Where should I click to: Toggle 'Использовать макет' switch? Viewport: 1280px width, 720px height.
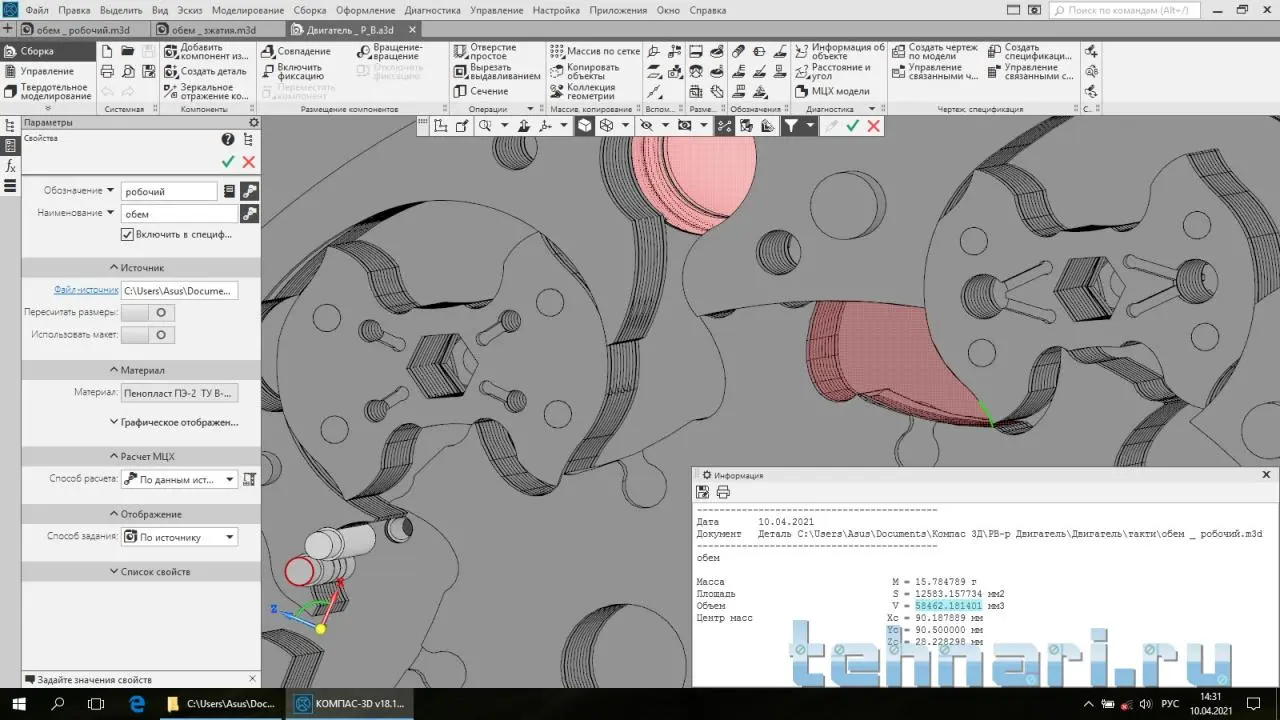coord(149,335)
